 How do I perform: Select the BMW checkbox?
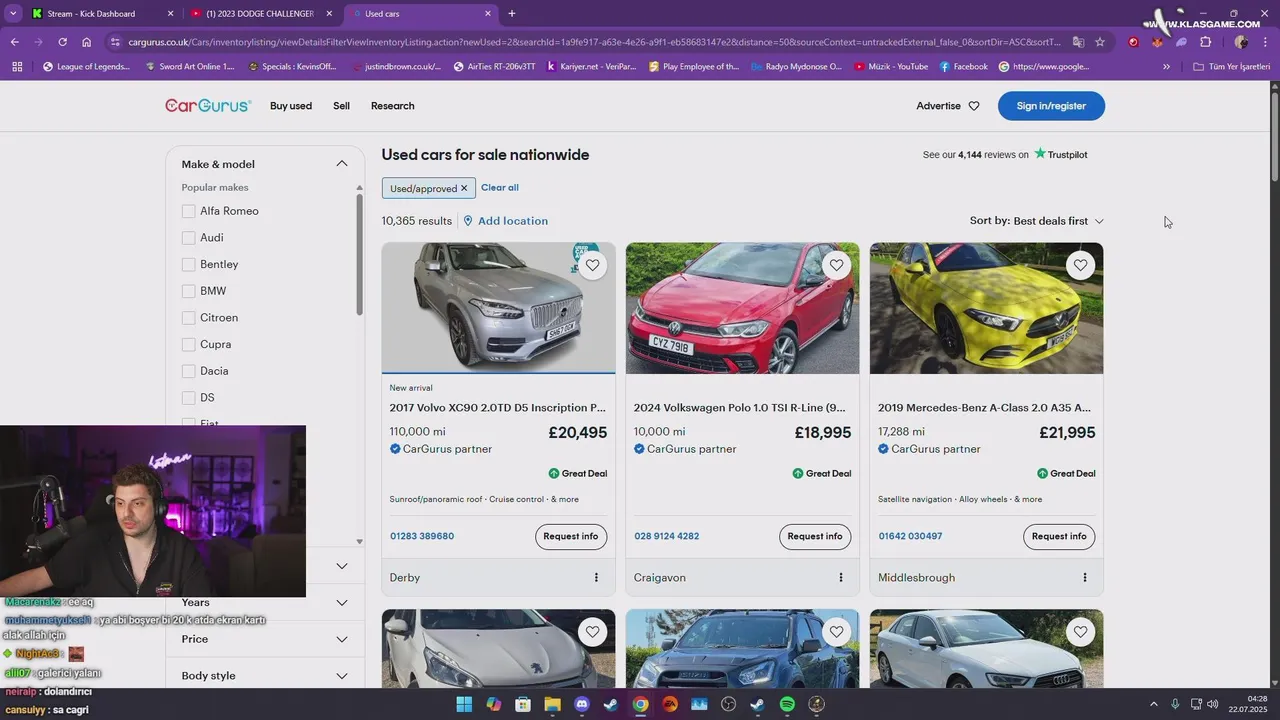point(188,291)
